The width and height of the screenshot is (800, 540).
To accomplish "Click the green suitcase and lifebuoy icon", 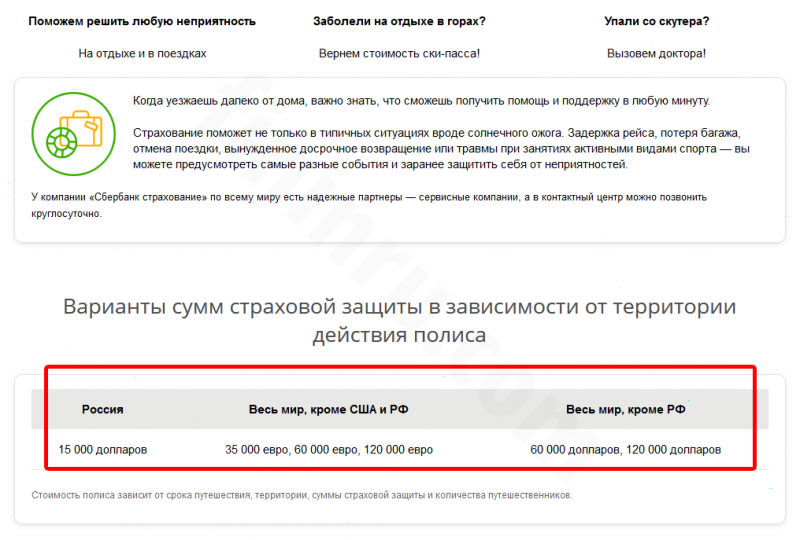I will (x=73, y=134).
